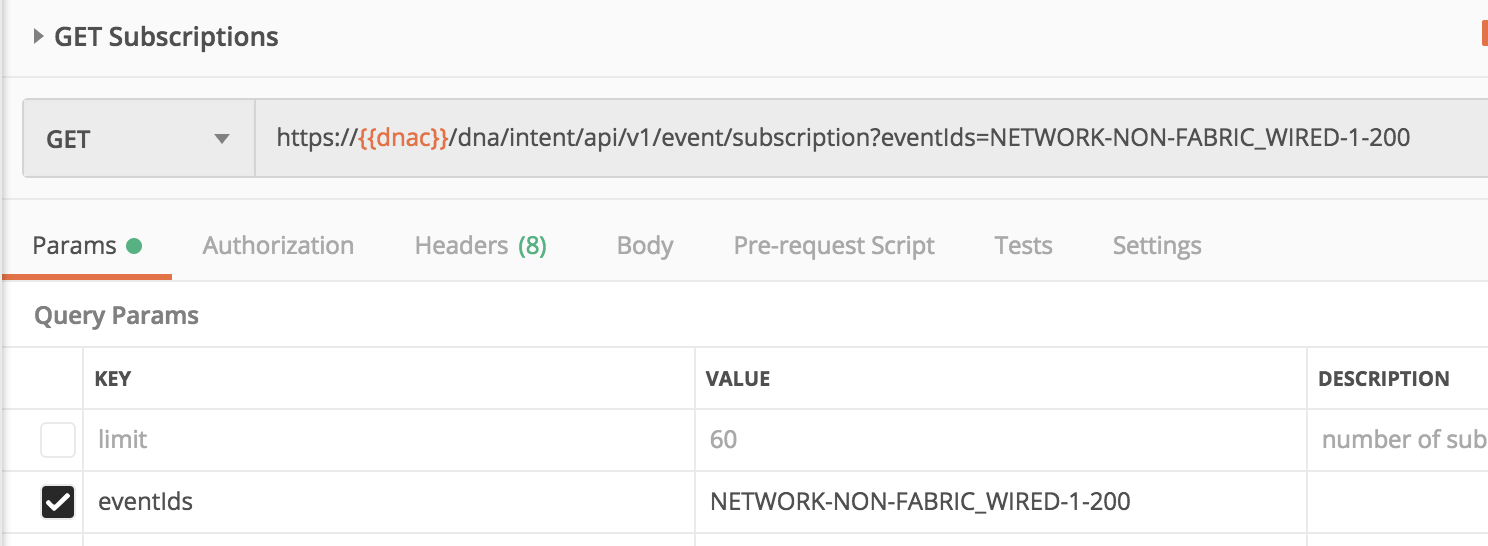Open the Pre-request Script tab
The width and height of the screenshot is (1488, 546).
pyautogui.click(x=834, y=246)
